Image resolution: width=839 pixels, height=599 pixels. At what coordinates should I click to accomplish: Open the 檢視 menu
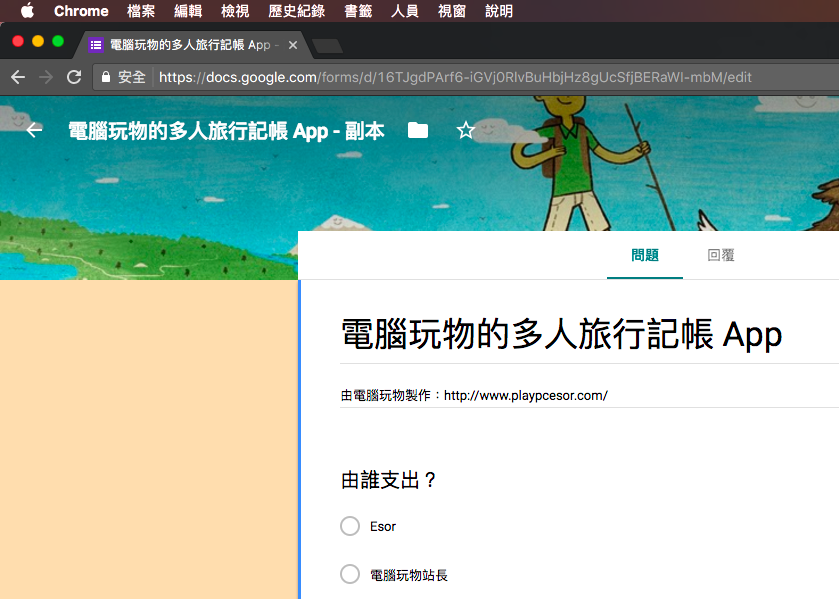pos(235,11)
